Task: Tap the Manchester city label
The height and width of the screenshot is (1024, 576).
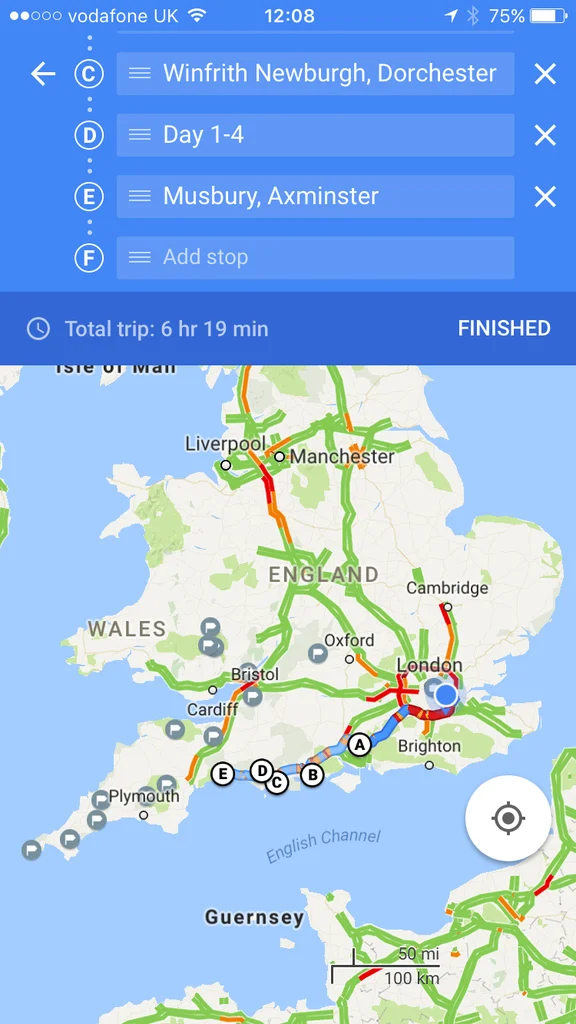Action: tap(342, 456)
